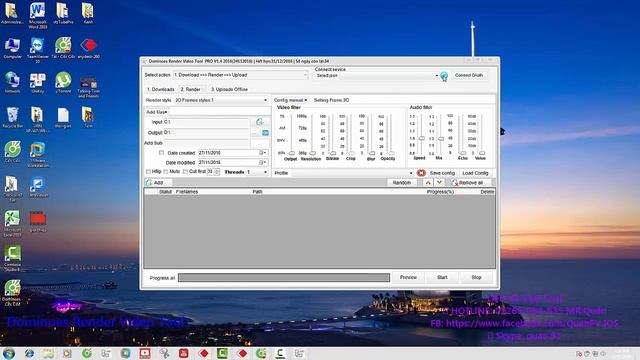This screenshot has height=360, width=640.
Task: Open the Profile dropdown
Action: [352, 173]
